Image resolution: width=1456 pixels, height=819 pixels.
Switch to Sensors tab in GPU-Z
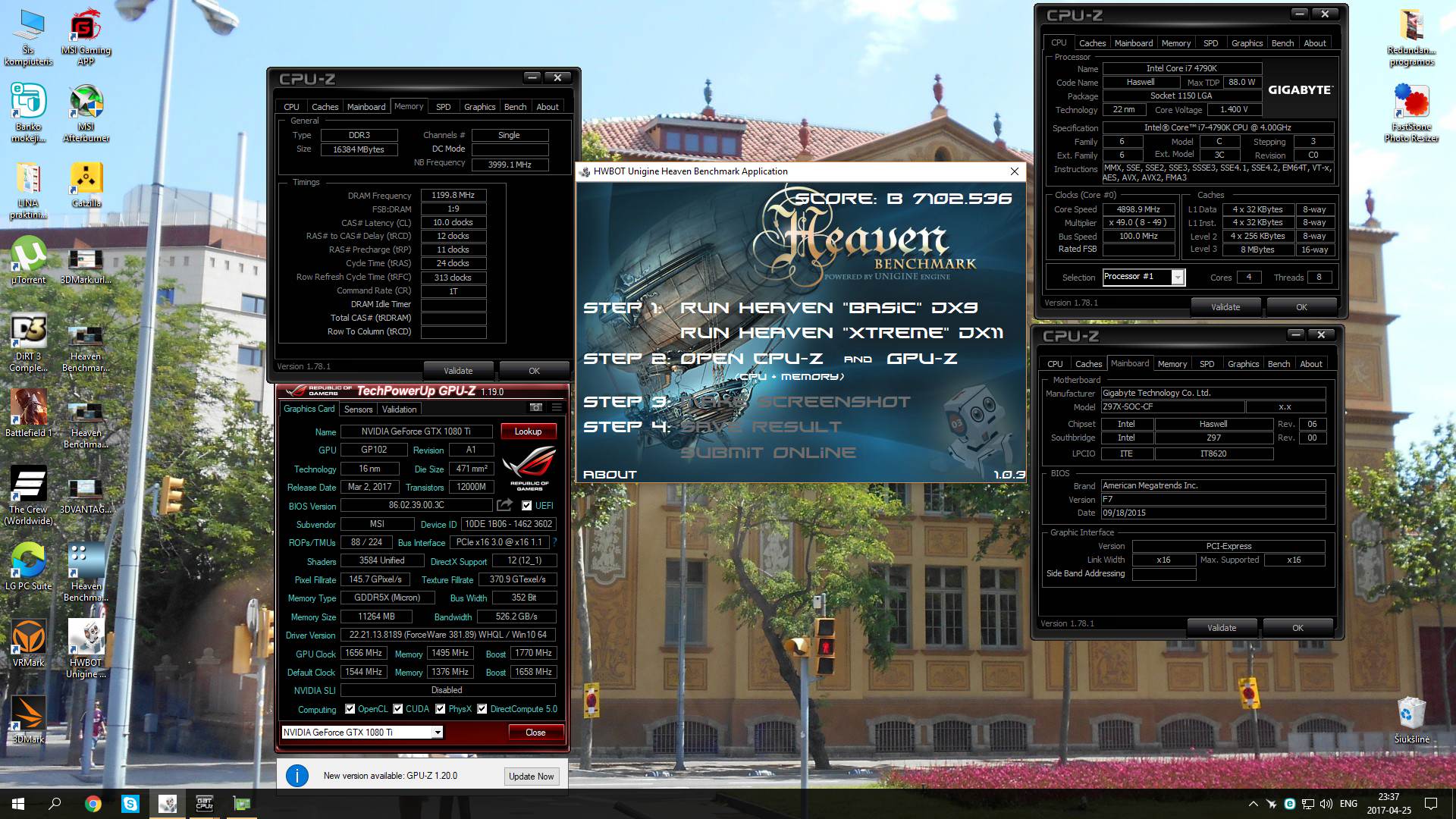(358, 409)
